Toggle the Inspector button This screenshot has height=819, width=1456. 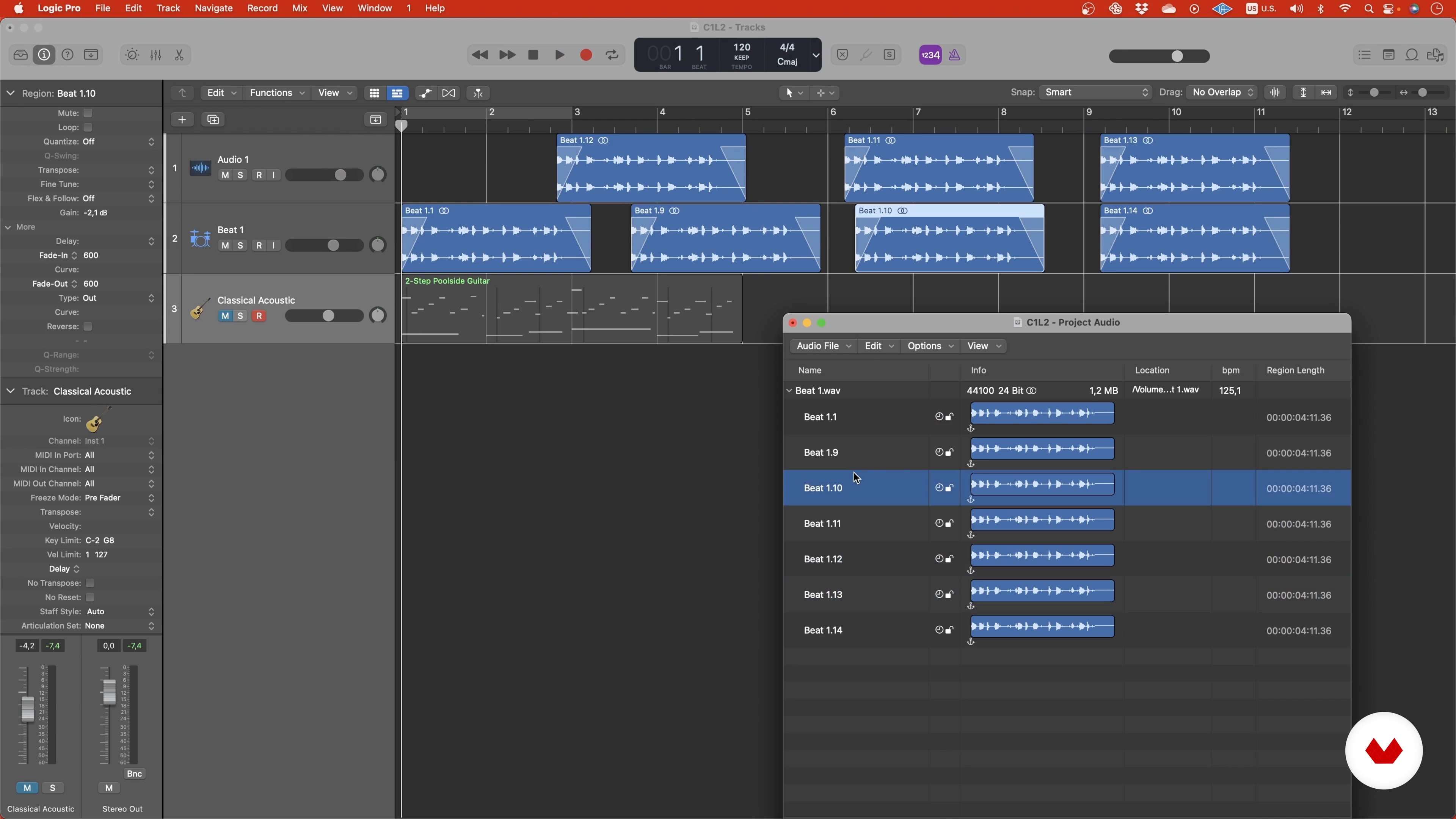(44, 55)
